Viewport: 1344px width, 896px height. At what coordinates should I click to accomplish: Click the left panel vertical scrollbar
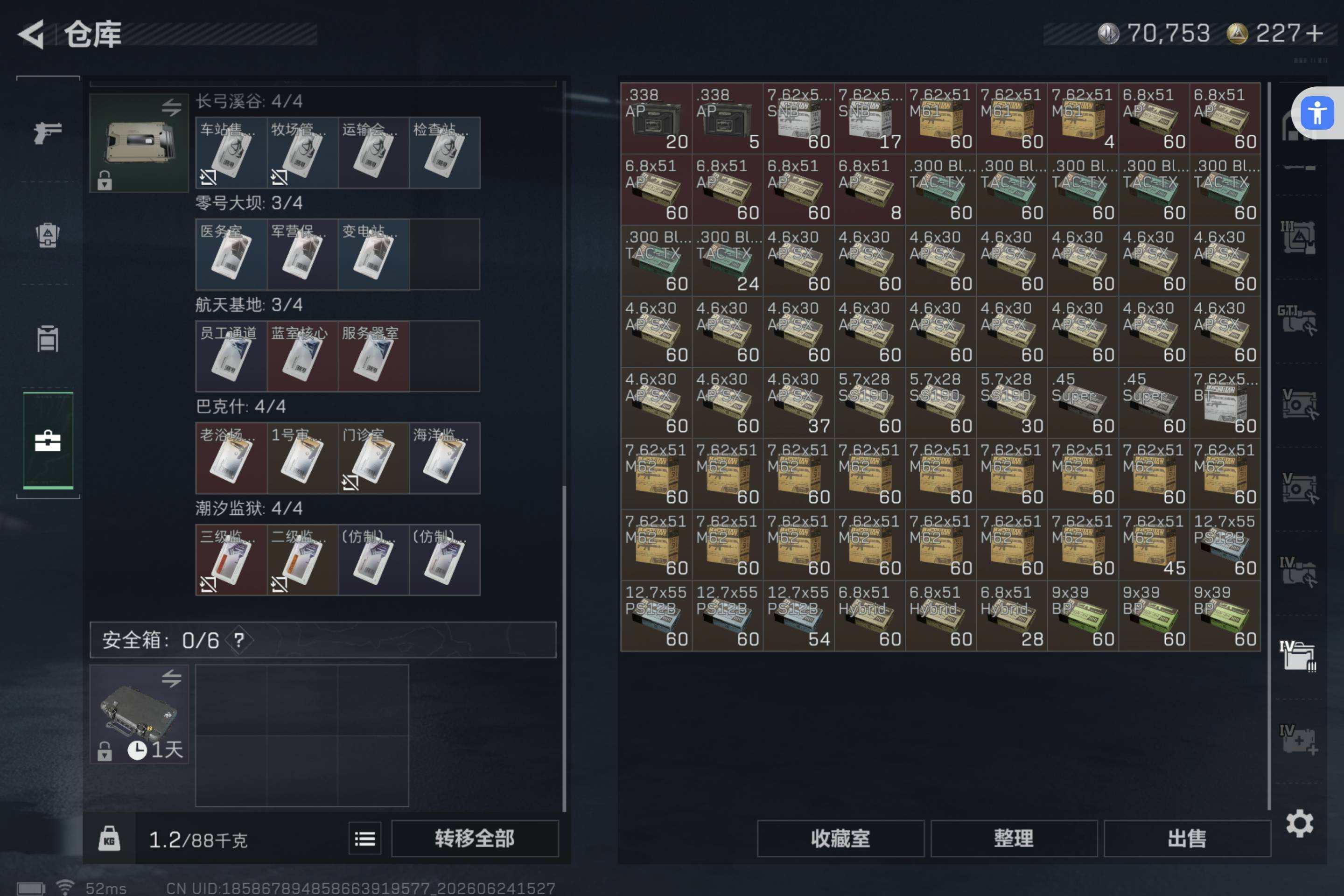pyautogui.click(x=564, y=446)
